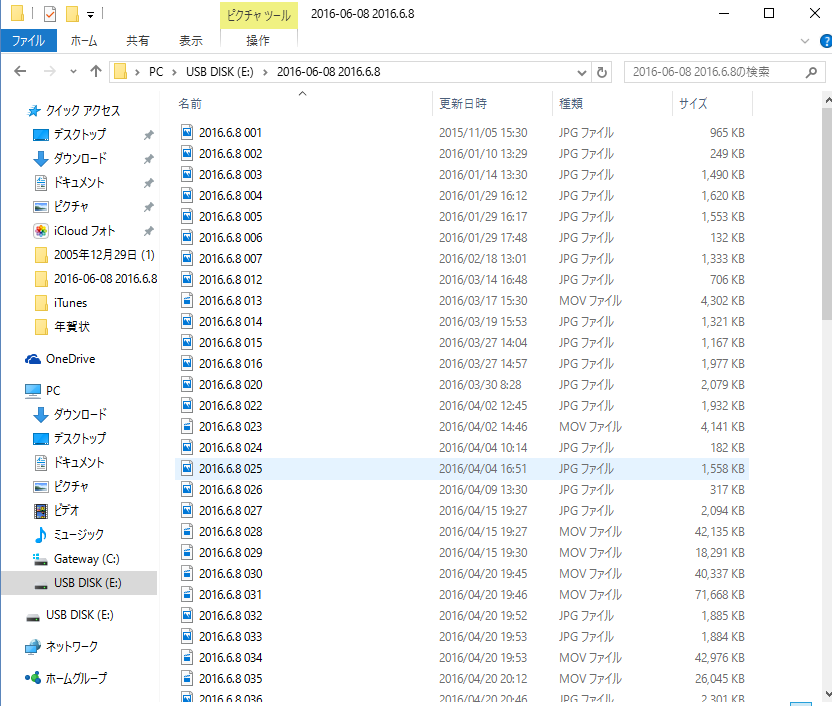
Task: Open the 操作 picture tools tab
Action: (x=258, y=41)
